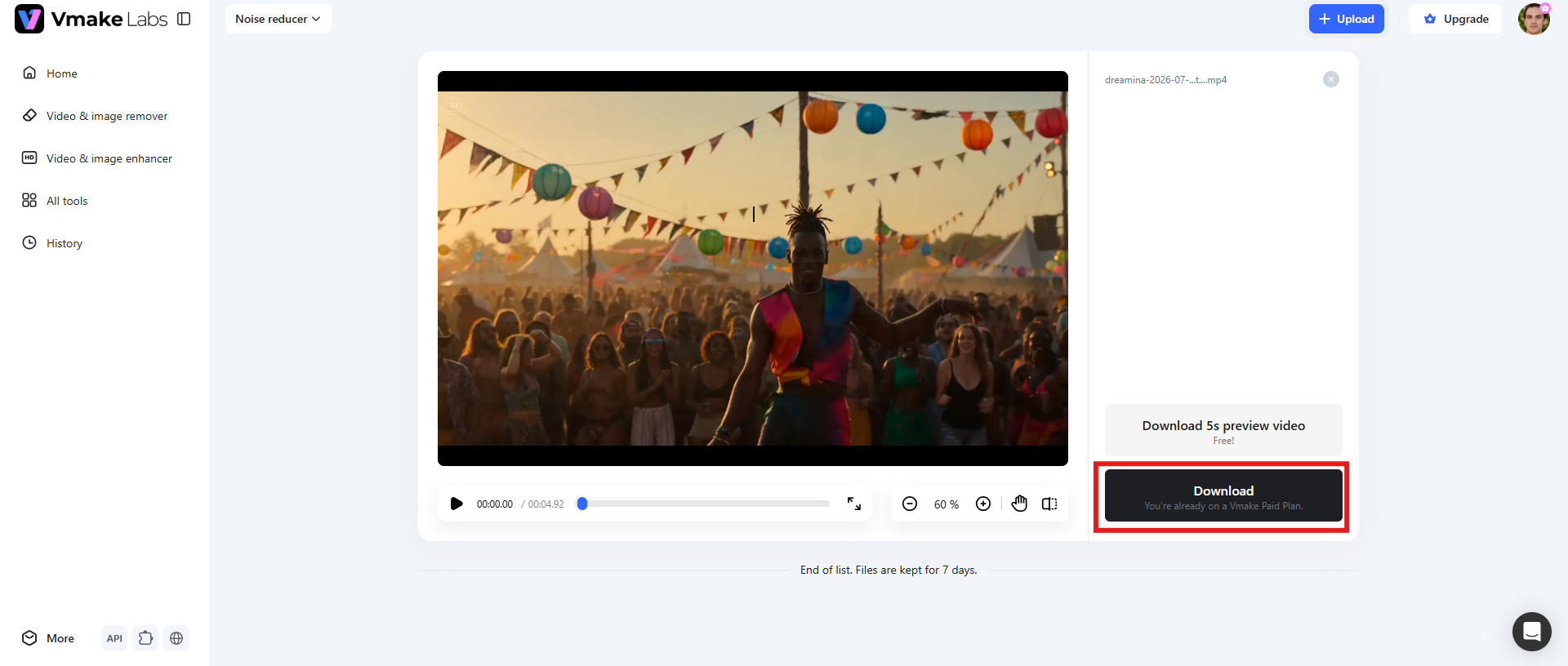This screenshot has width=1568, height=666.
Task: Remove the dreamina mp4 file
Action: (1331, 79)
